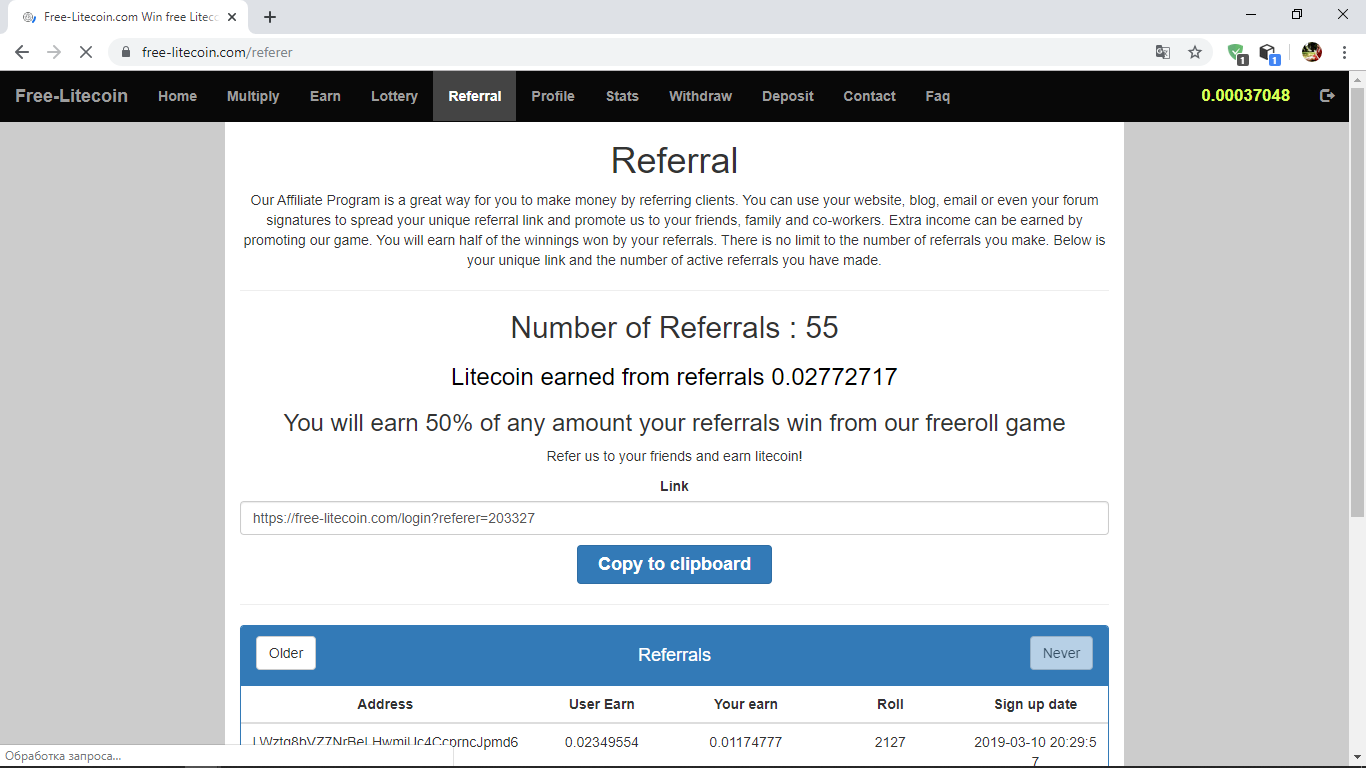Open the Earn page
Screen dimensions: 1366x768
(325, 96)
